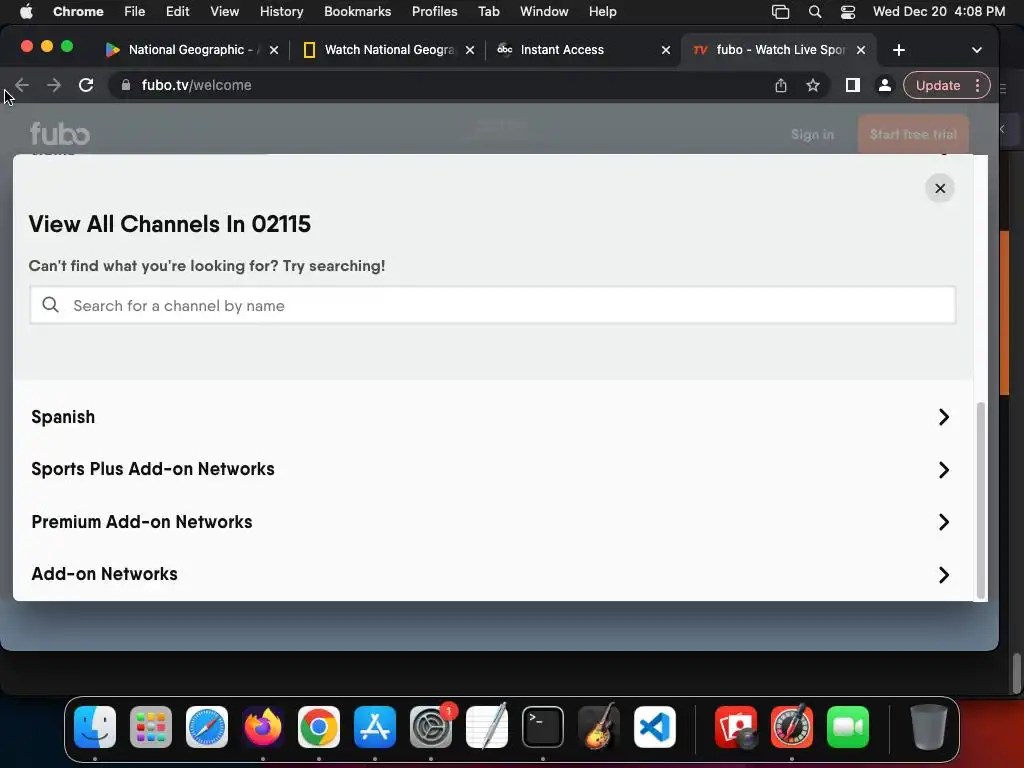Open the Apple menu

click(x=26, y=11)
